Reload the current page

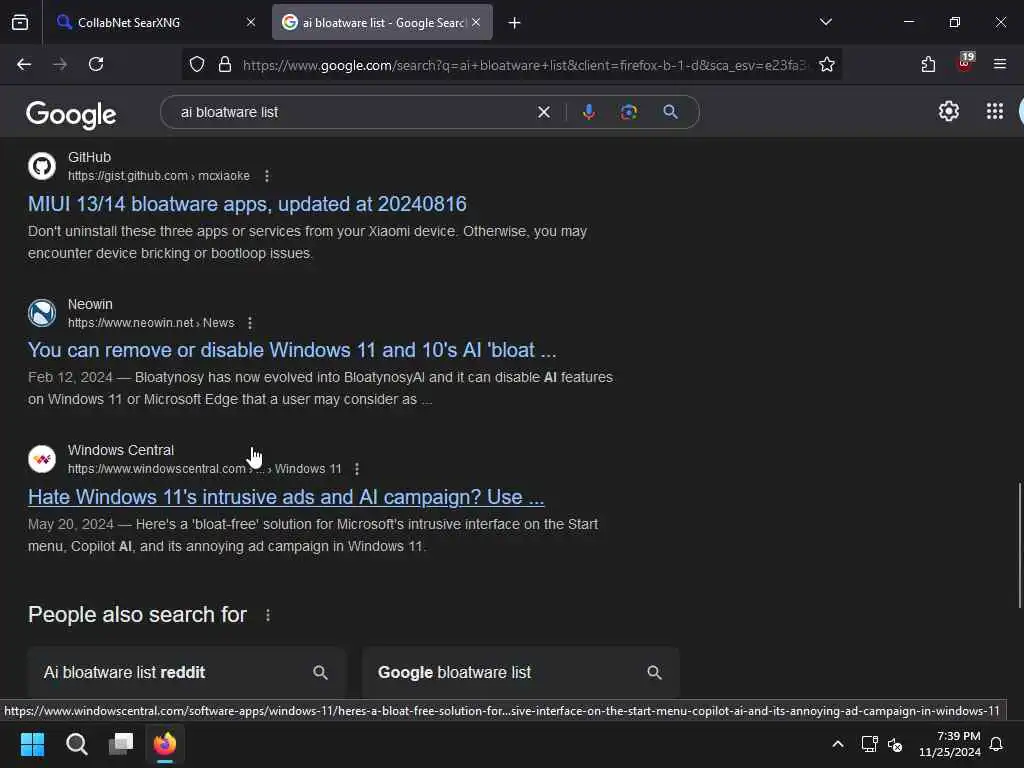pos(96,64)
